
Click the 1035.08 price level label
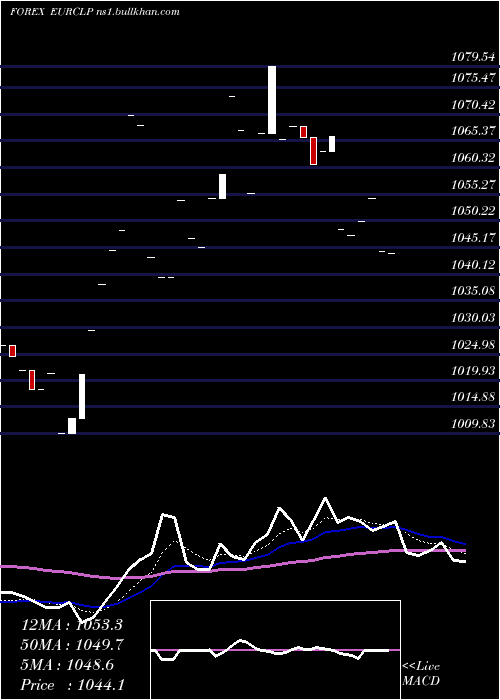click(473, 291)
